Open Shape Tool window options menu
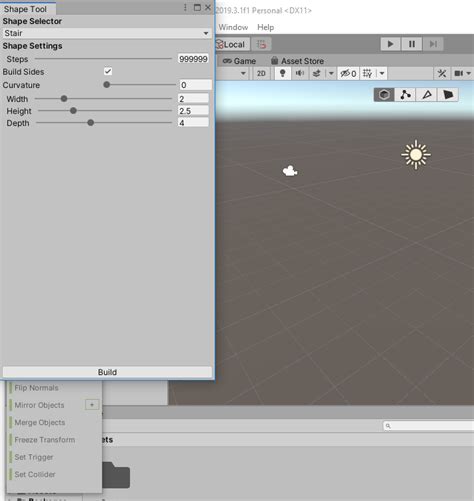This screenshot has height=501, width=474. pos(185,7)
